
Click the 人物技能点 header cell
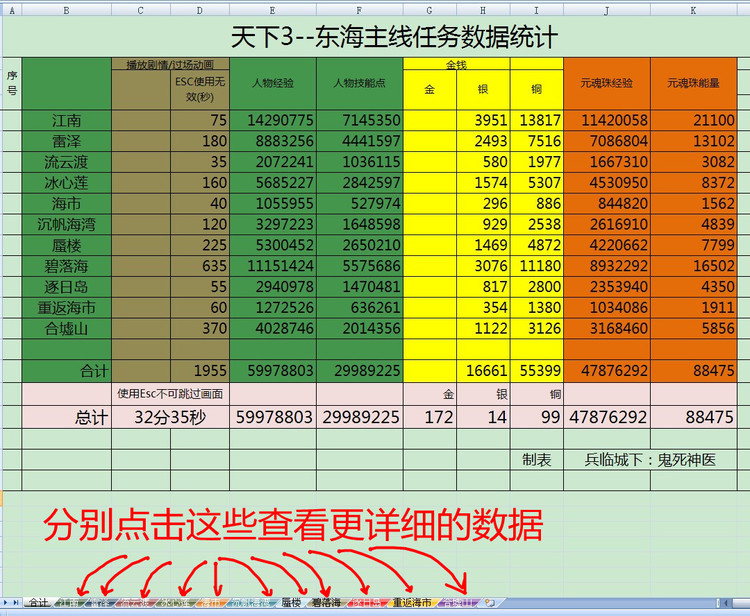click(360, 83)
